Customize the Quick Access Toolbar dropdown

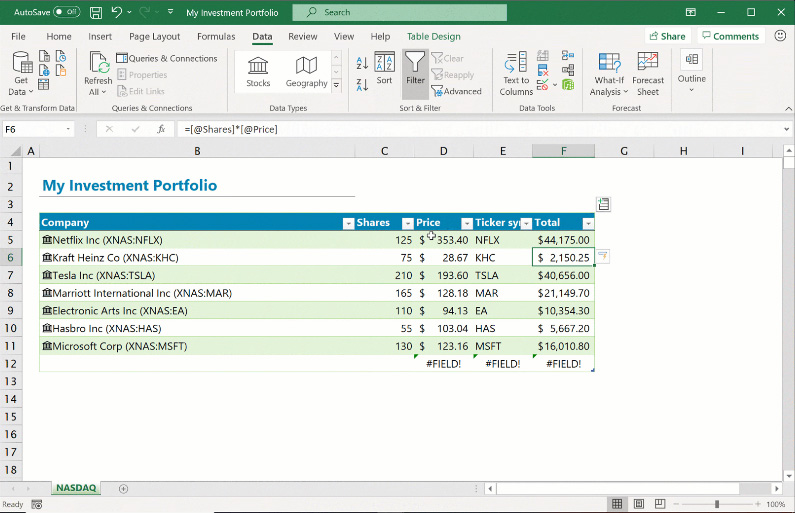(170, 11)
